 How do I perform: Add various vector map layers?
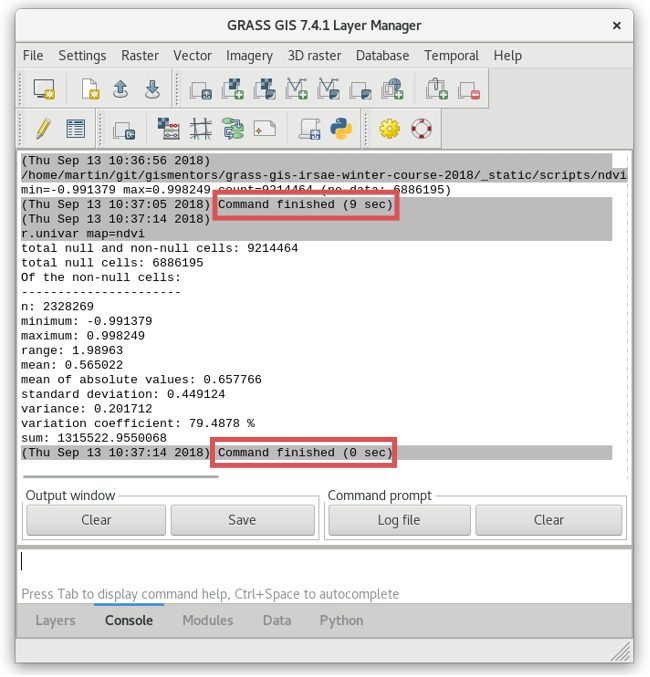[x=329, y=89]
